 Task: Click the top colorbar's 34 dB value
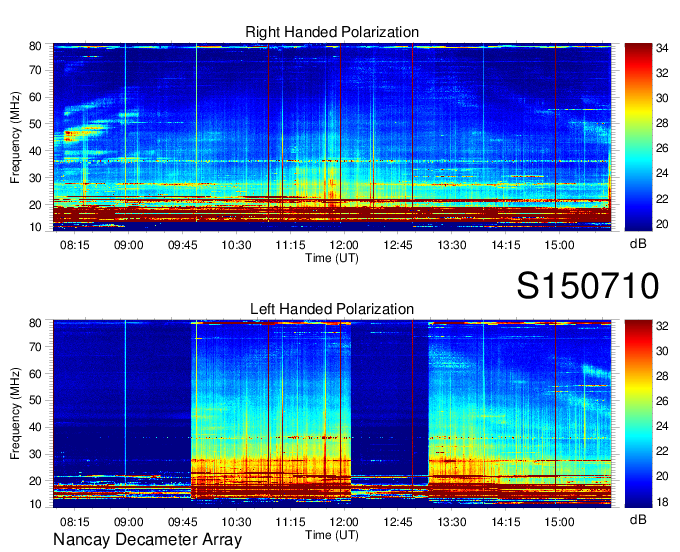(x=662, y=48)
